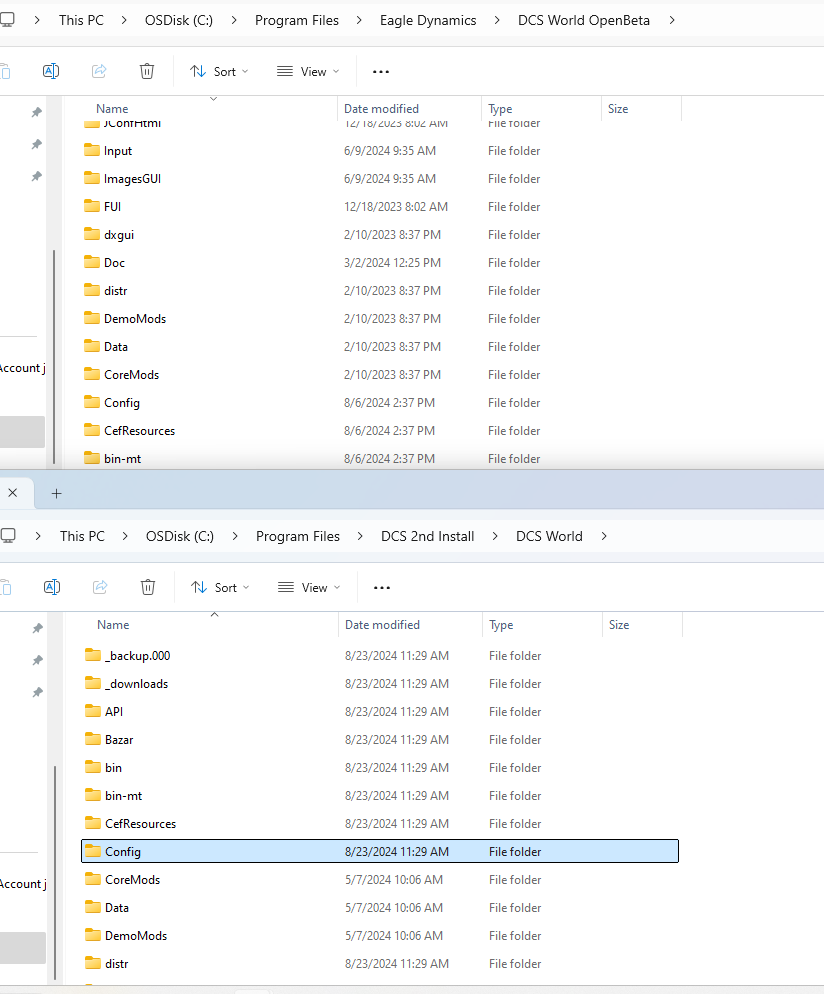The width and height of the screenshot is (824, 994).
Task: Expand chevron after DCS World in lower breadcrumb
Action: pyautogui.click(x=604, y=536)
